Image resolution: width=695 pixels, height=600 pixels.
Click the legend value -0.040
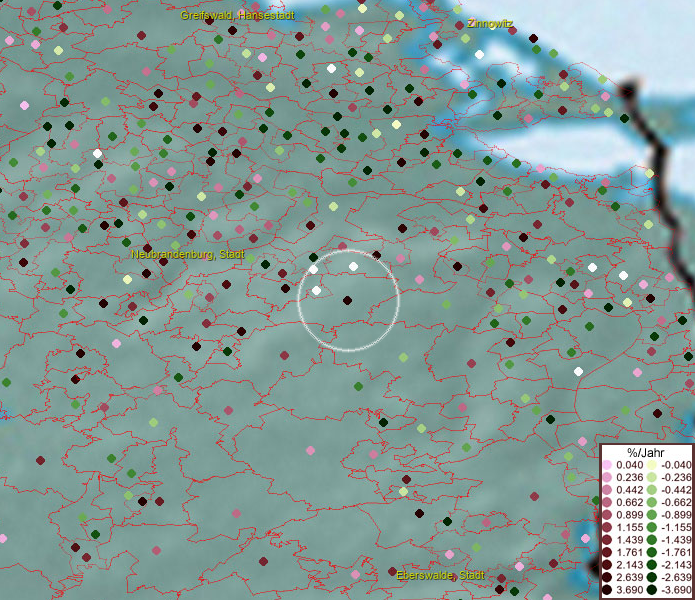click(676, 465)
